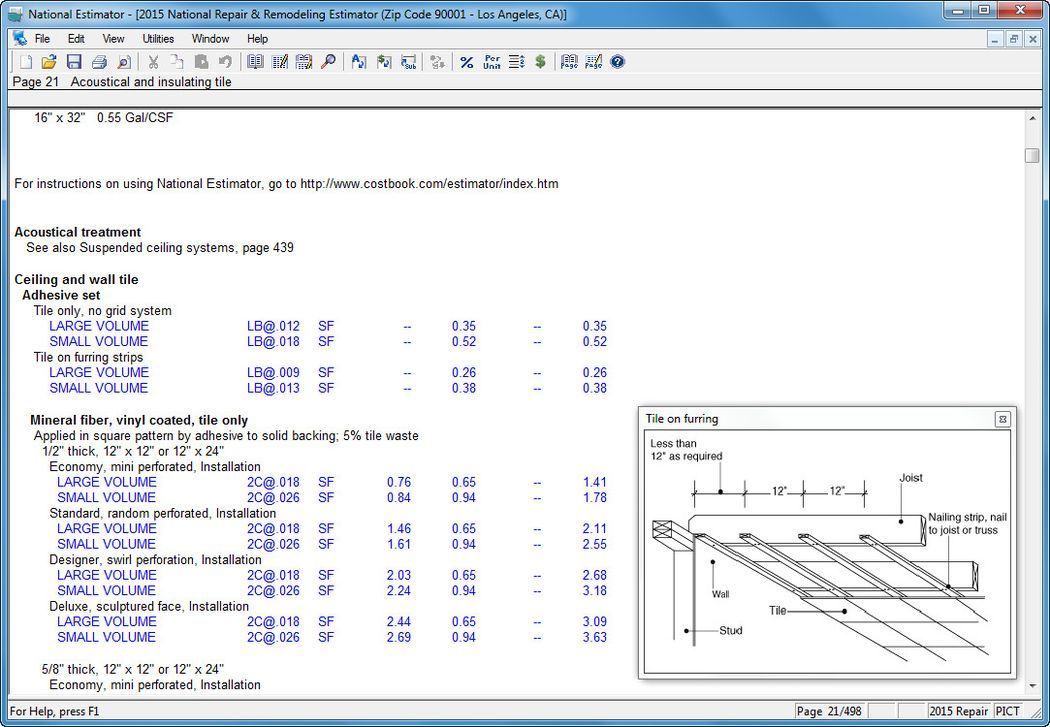
Task: Select the Find magnifier tool
Action: coord(330,61)
